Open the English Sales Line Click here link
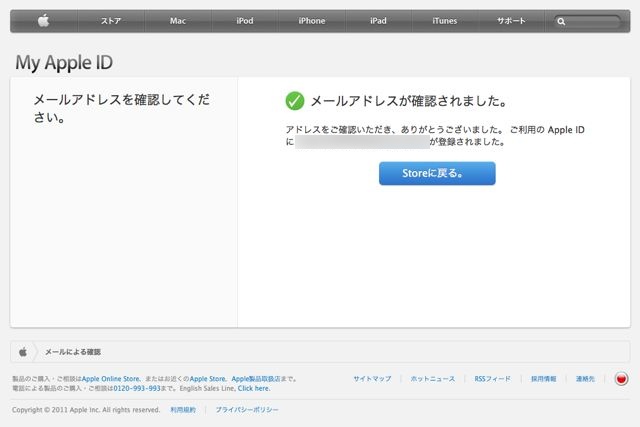The width and height of the screenshot is (640, 427). (x=253, y=388)
